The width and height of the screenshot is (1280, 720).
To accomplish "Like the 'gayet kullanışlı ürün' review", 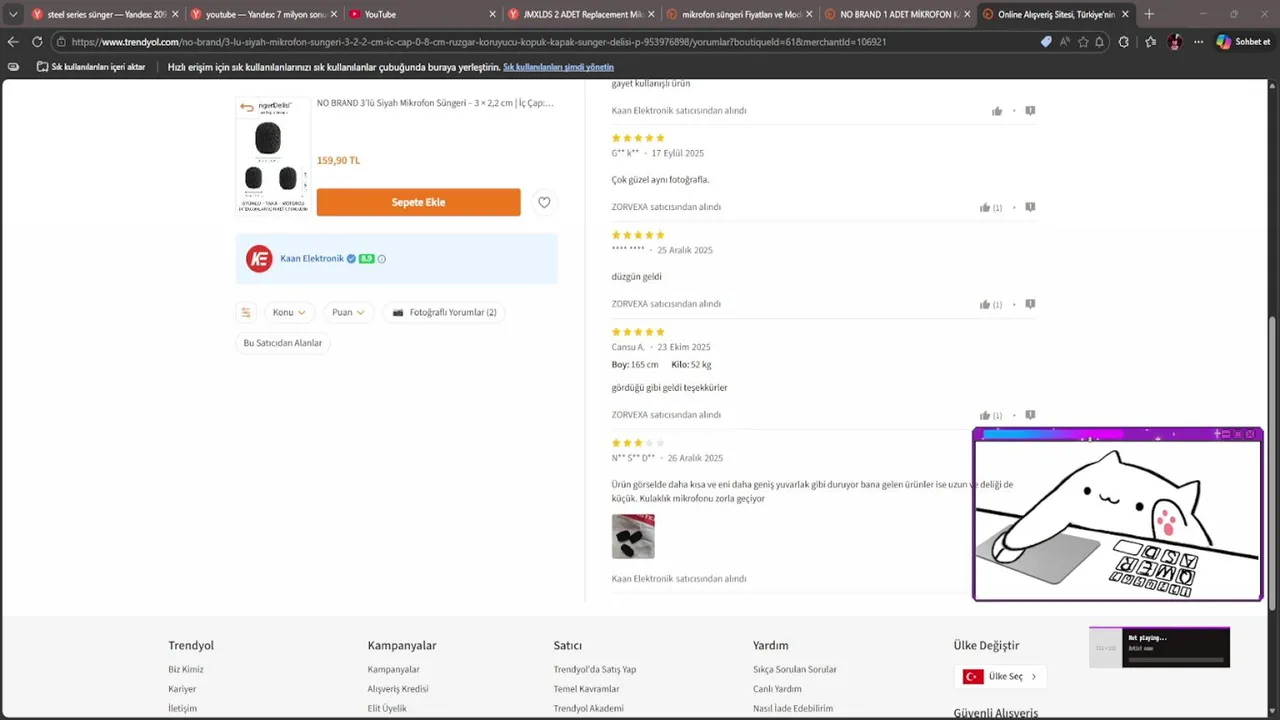I will (997, 111).
